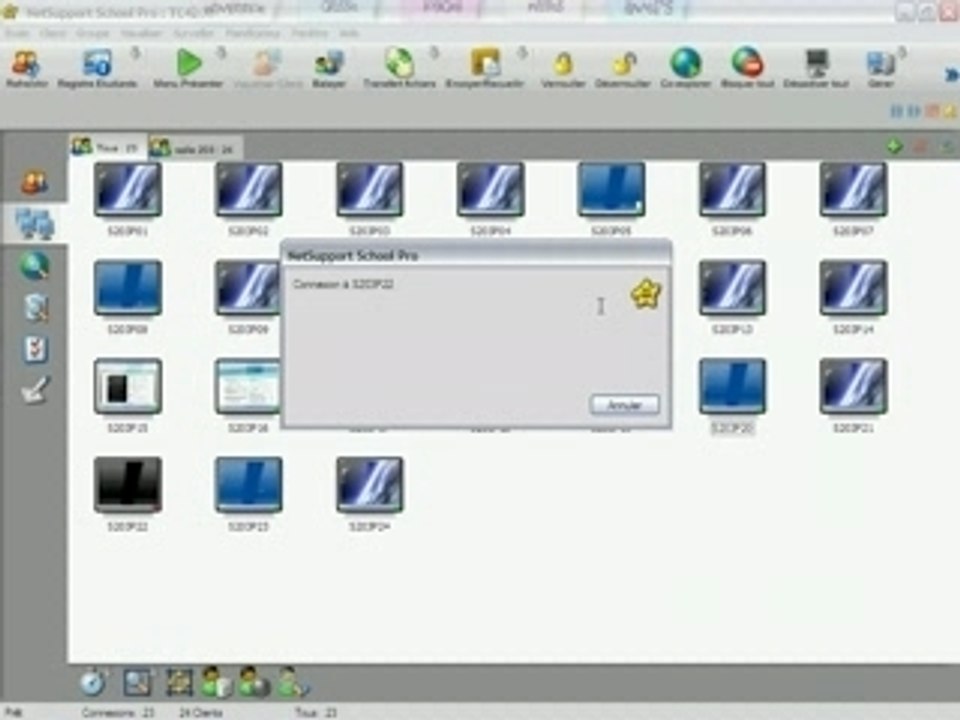Select the S203P06 student thumbnail
This screenshot has width=960, height=720.
click(732, 190)
